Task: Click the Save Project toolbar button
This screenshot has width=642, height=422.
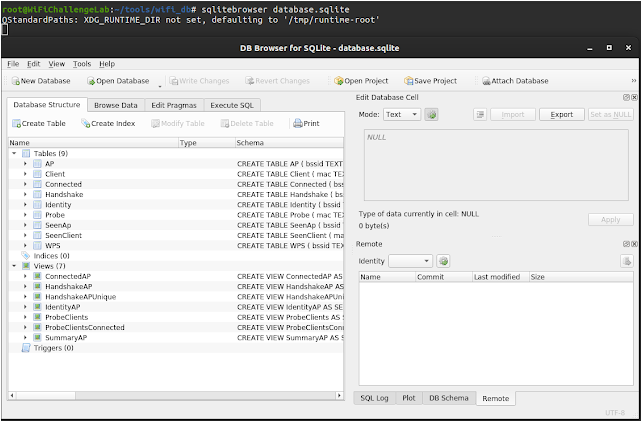Action: [430, 81]
